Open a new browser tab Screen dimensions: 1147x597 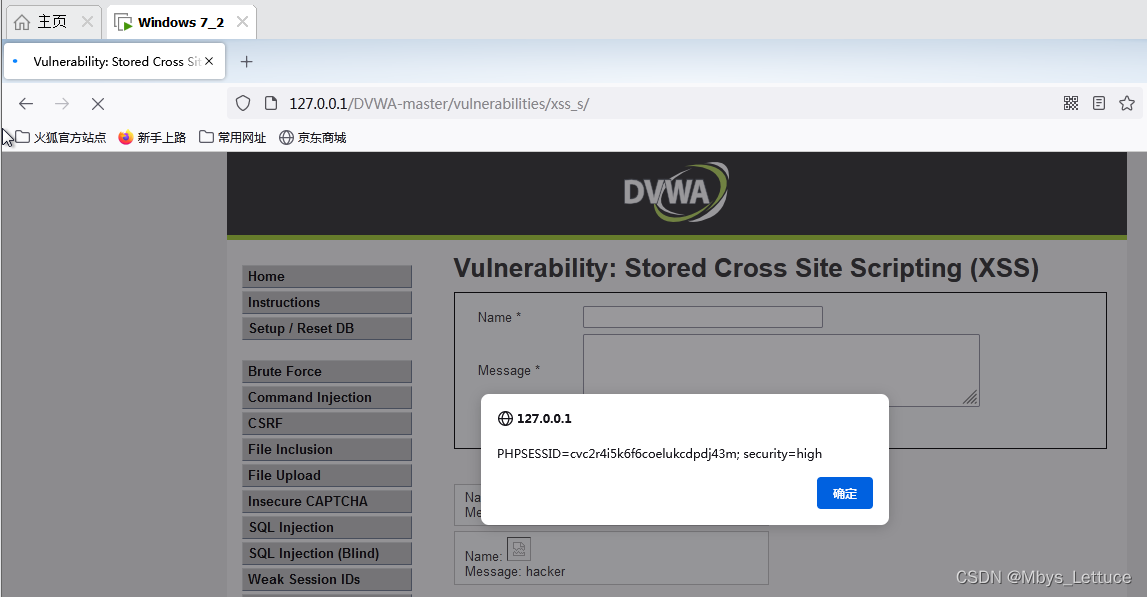tap(247, 61)
